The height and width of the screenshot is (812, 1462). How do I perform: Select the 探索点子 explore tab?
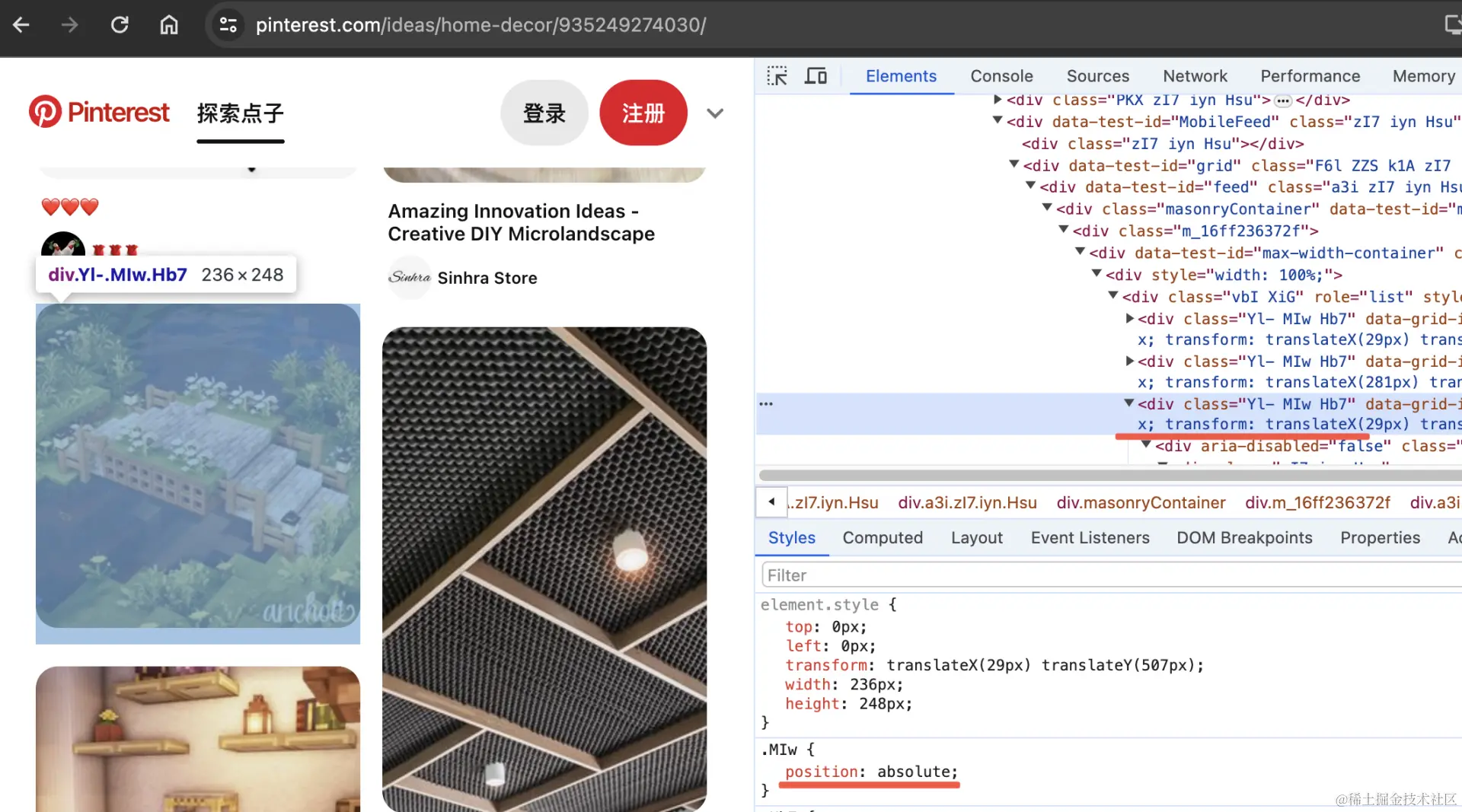tap(241, 113)
